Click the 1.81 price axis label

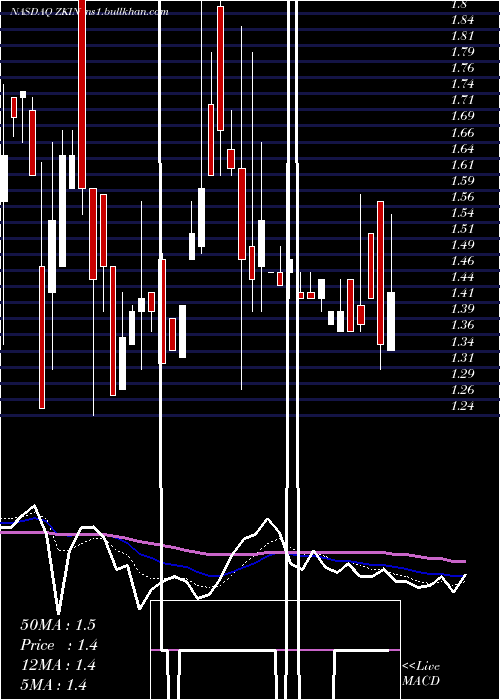462,36
